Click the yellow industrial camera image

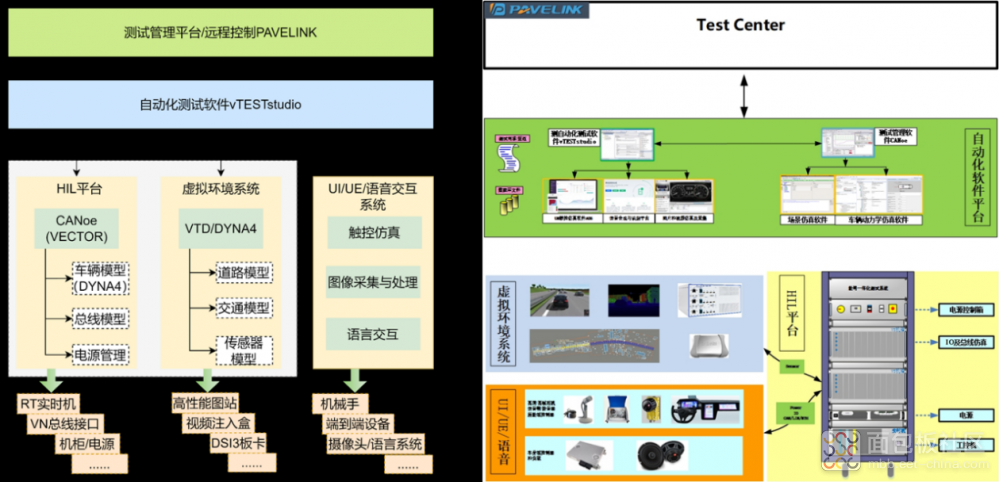(x=651, y=410)
